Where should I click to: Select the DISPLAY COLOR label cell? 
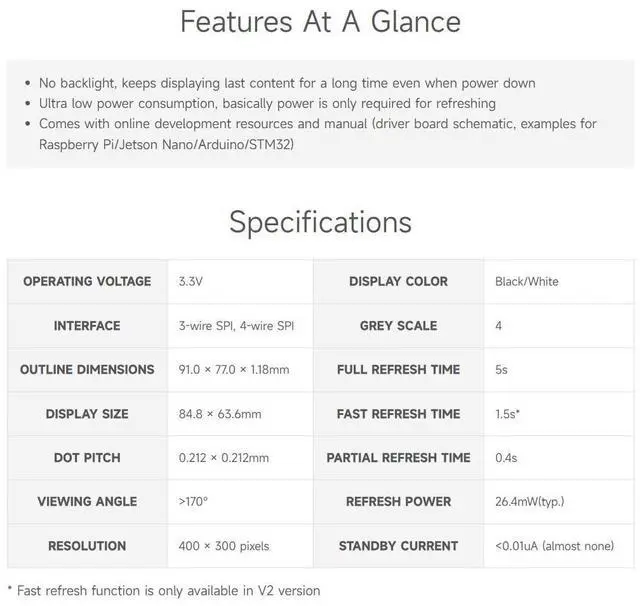point(398,282)
